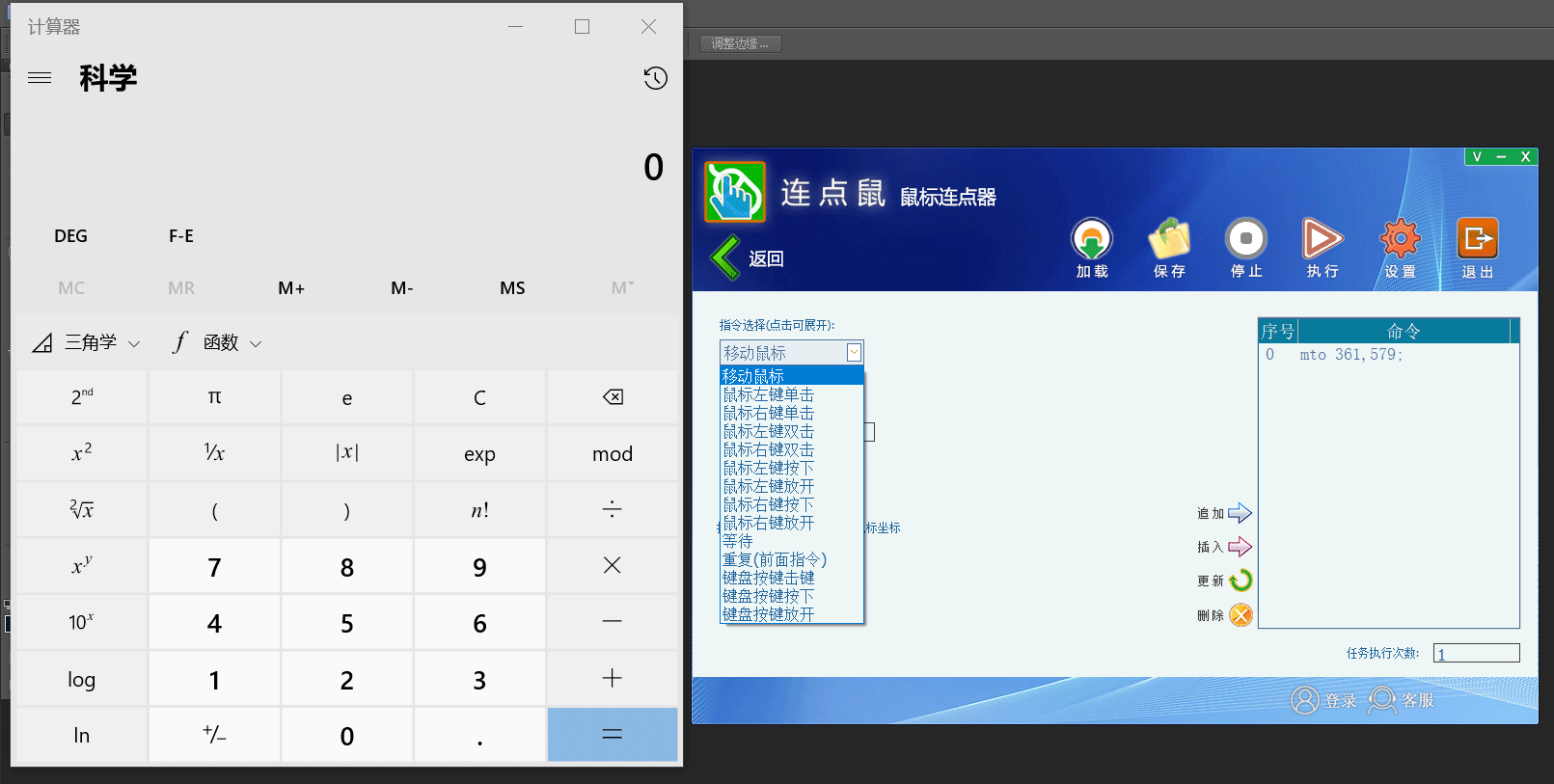Screen dimensions: 1554x784
Task: Click the divide operator key
Action: point(613,509)
